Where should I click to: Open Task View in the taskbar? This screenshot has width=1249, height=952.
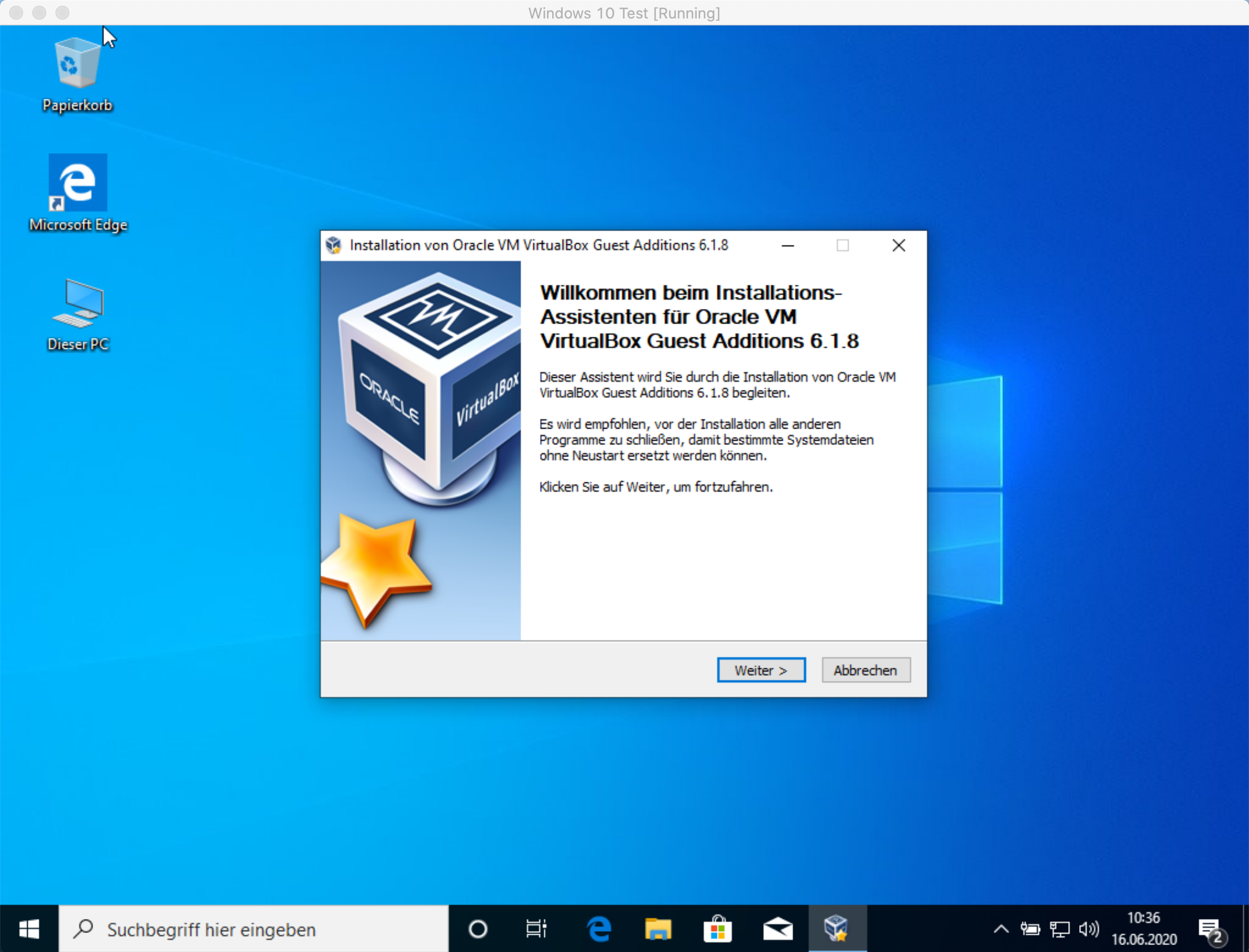point(537,929)
